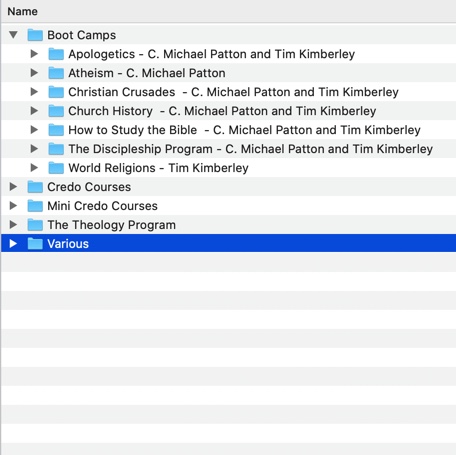Click empty list area below Various
456x455 pixels.
point(228,333)
